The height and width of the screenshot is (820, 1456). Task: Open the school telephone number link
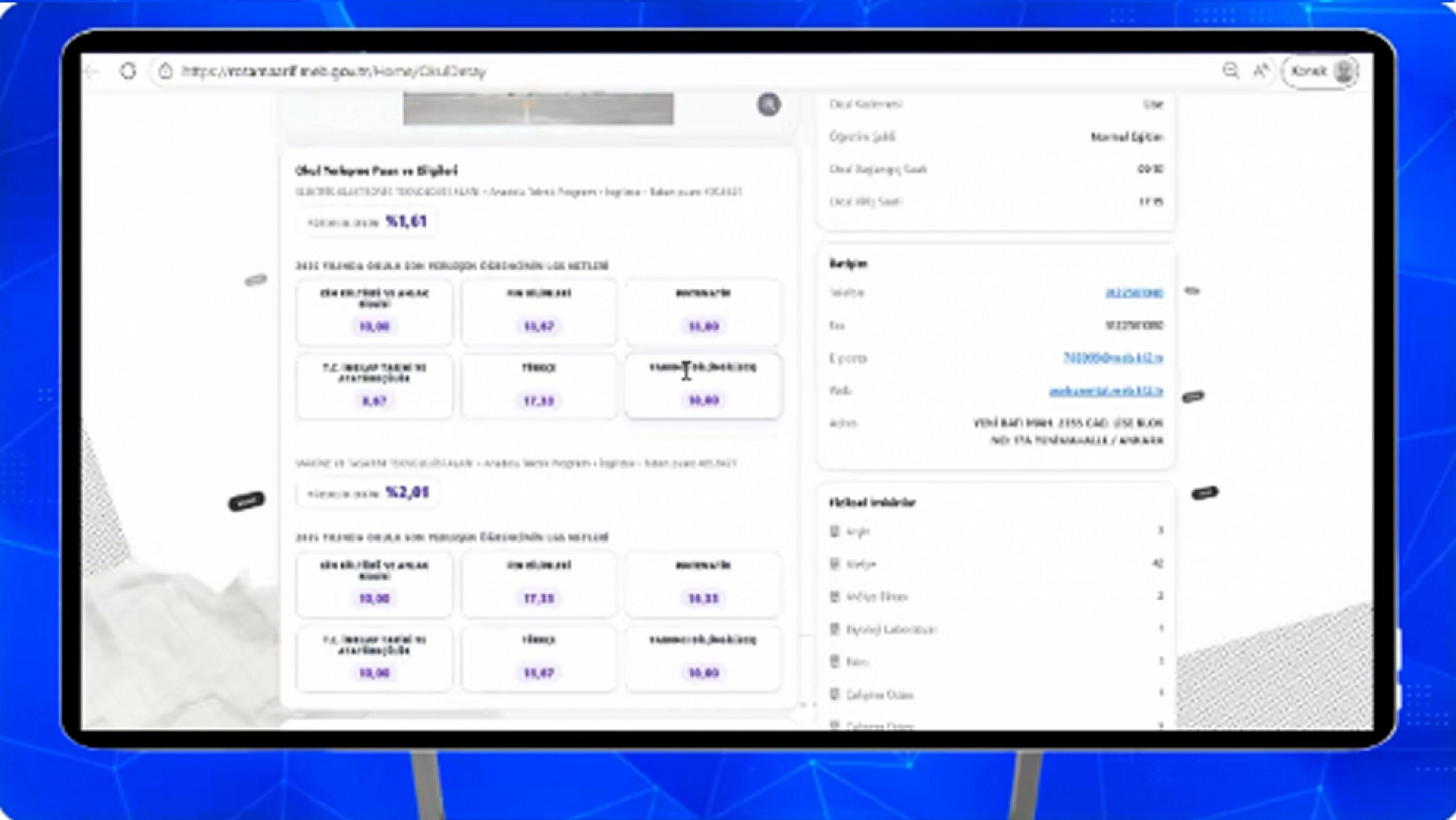point(1134,293)
